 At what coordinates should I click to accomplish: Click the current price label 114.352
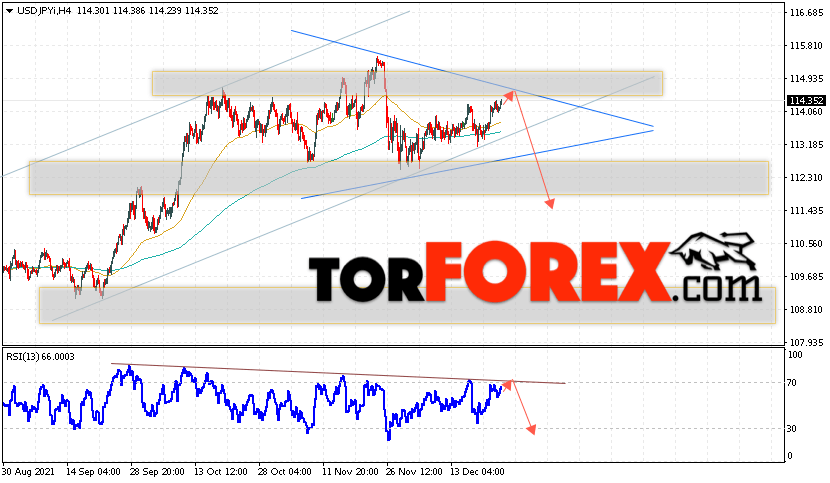click(x=806, y=101)
